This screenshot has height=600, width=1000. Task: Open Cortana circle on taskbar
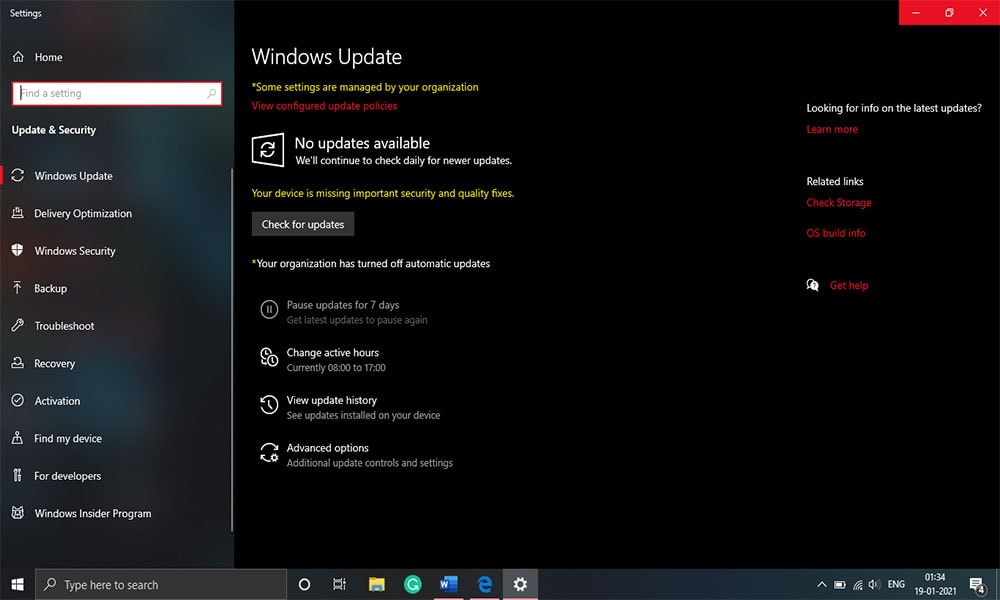[304, 584]
